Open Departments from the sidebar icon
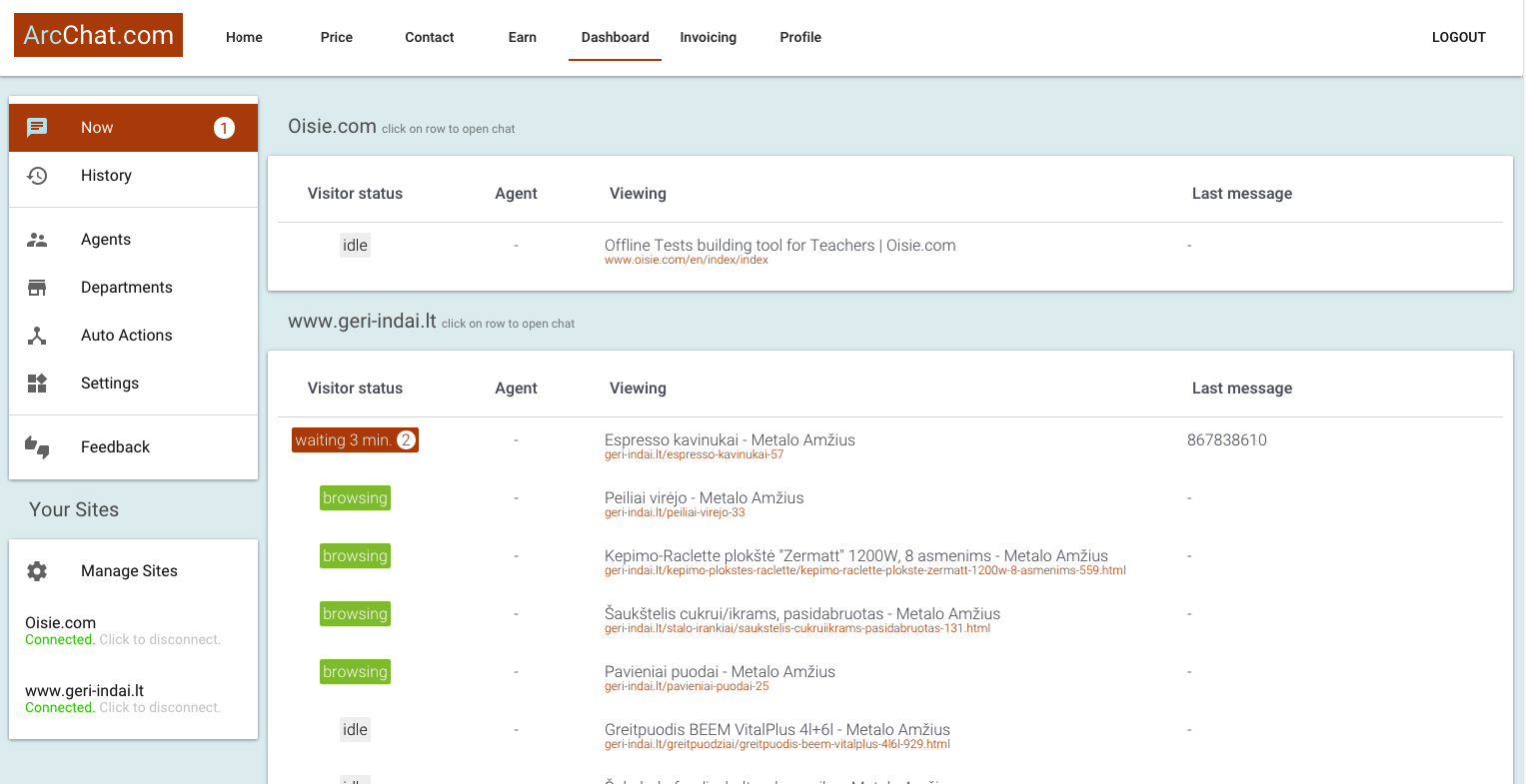 [38, 287]
